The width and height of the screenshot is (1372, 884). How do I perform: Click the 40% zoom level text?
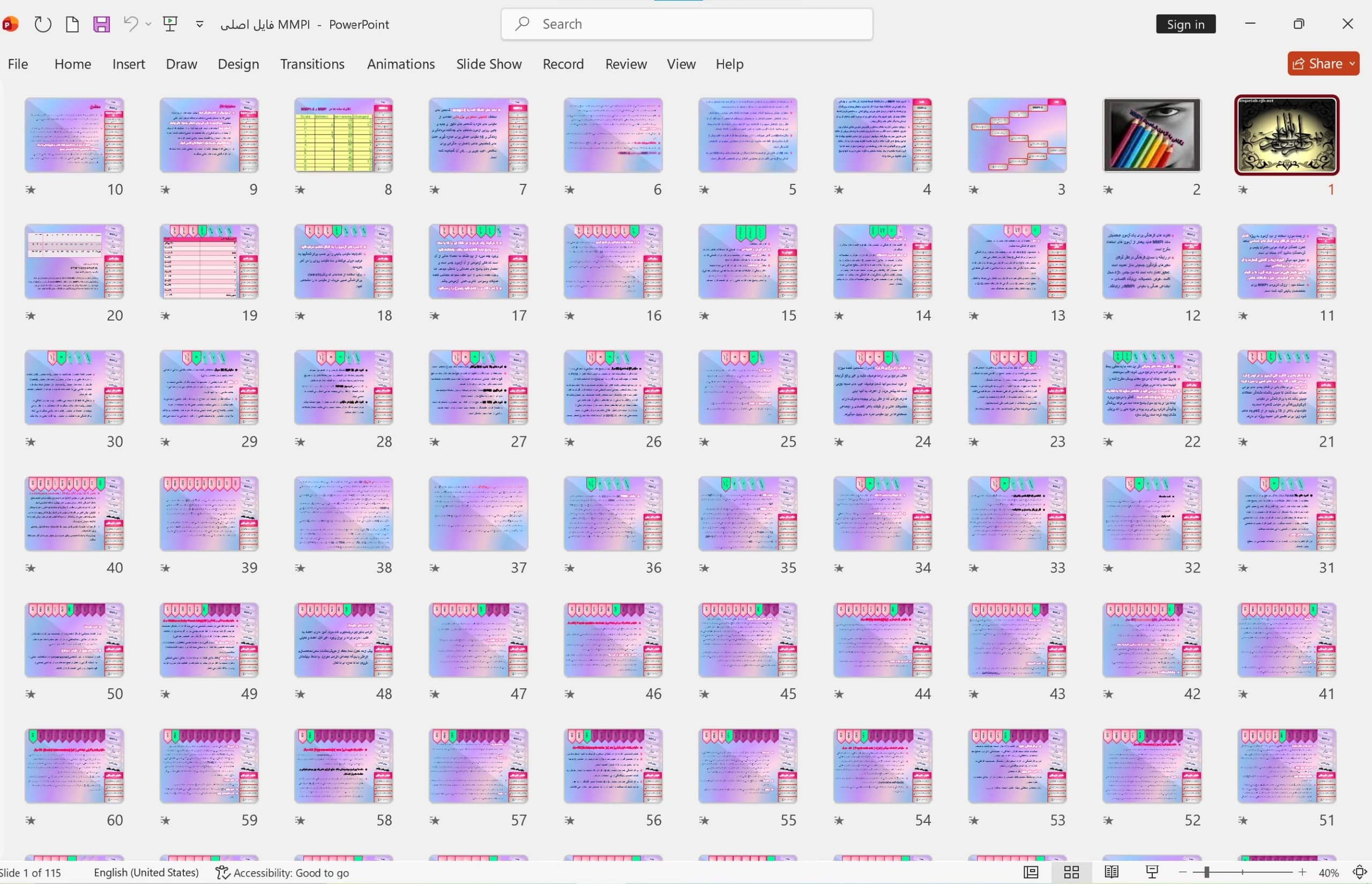(x=1329, y=873)
